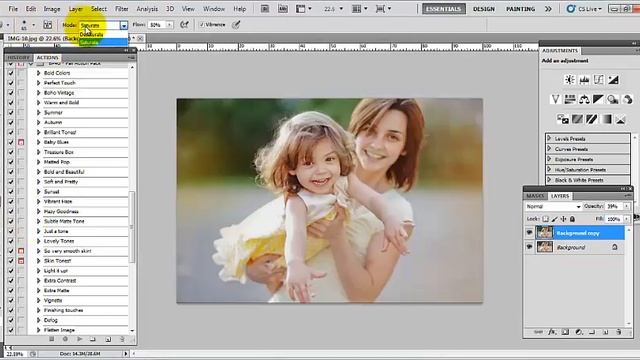The height and width of the screenshot is (360, 640).
Task: Add a Hue/Saturation adjustment
Action: (x=569, y=99)
